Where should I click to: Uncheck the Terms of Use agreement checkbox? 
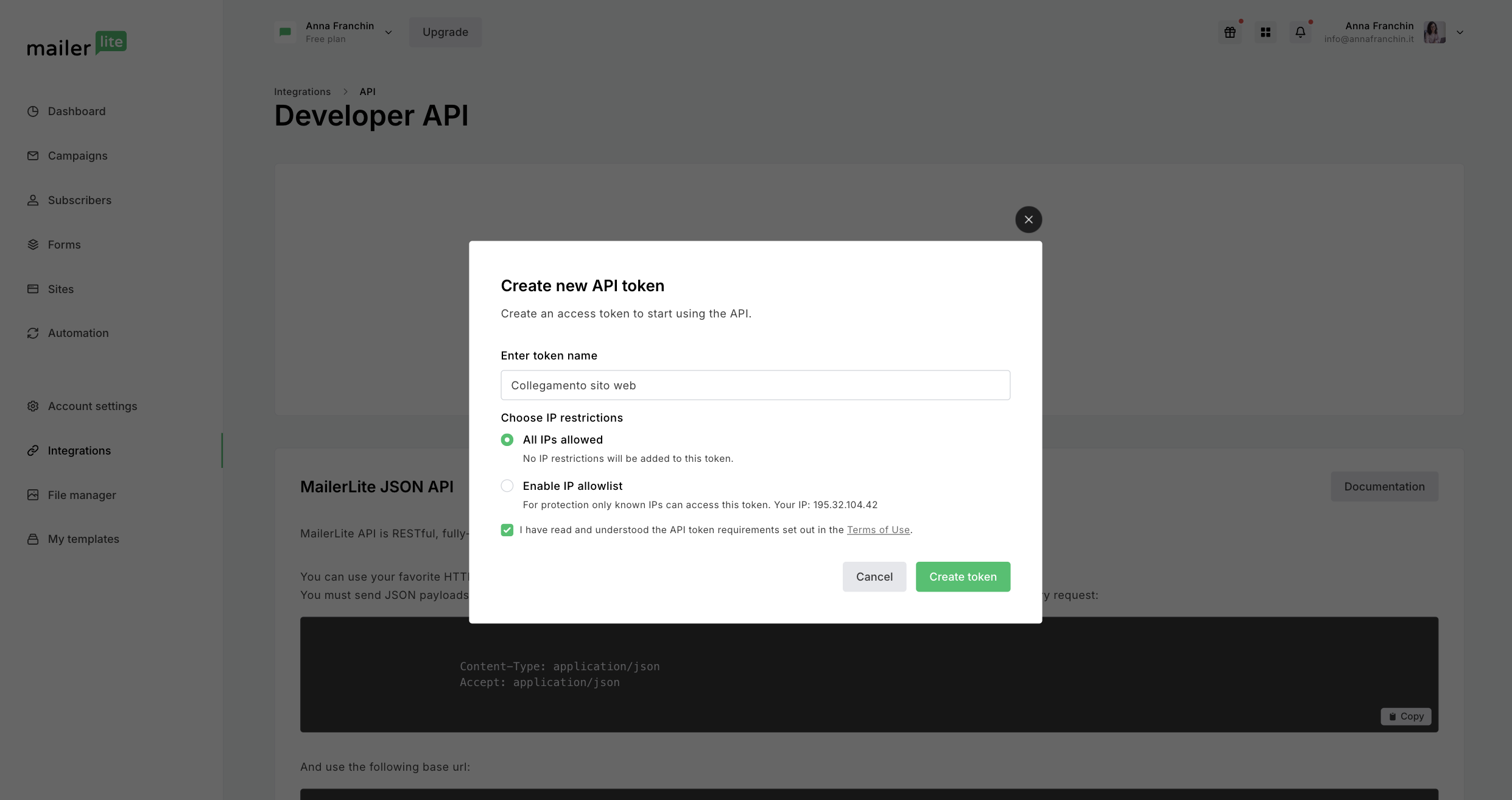[507, 530]
